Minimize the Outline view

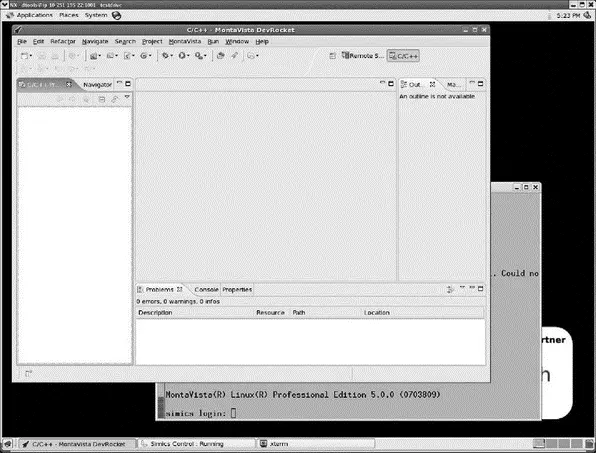tap(472, 83)
